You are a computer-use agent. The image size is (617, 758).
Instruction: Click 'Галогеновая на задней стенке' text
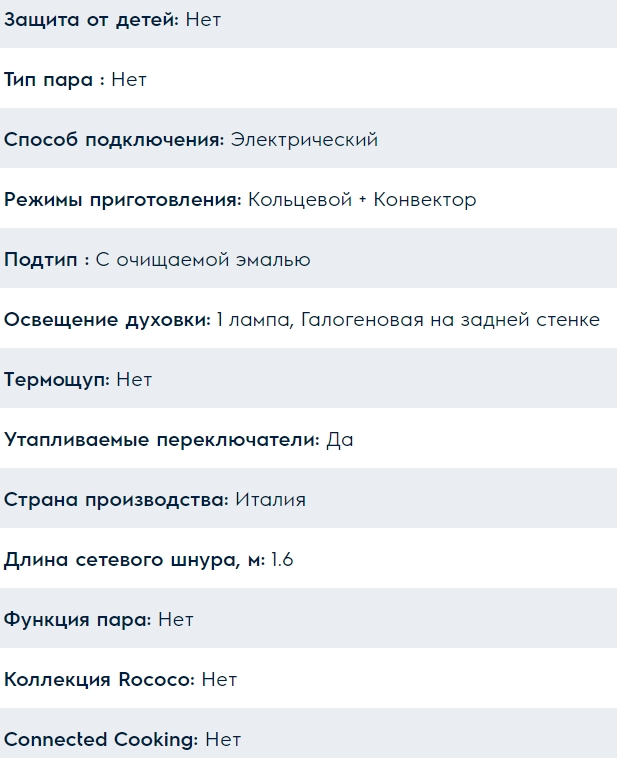[450, 320]
